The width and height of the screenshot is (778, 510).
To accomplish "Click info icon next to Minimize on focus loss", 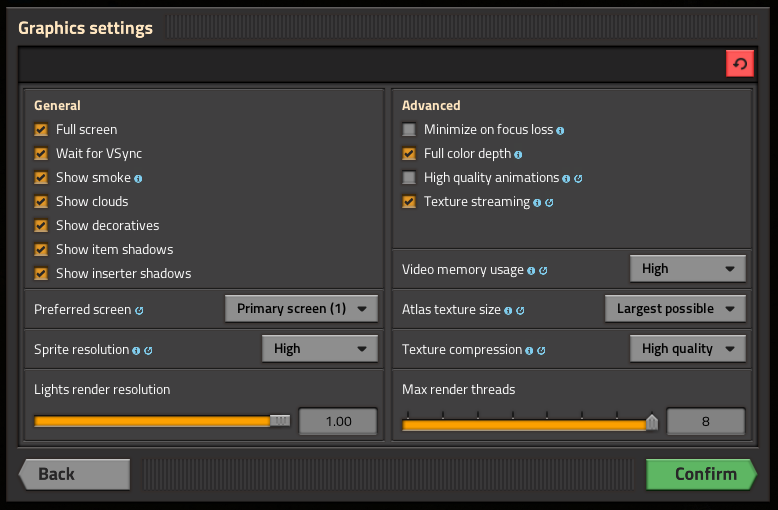I will pyautogui.click(x=560, y=130).
